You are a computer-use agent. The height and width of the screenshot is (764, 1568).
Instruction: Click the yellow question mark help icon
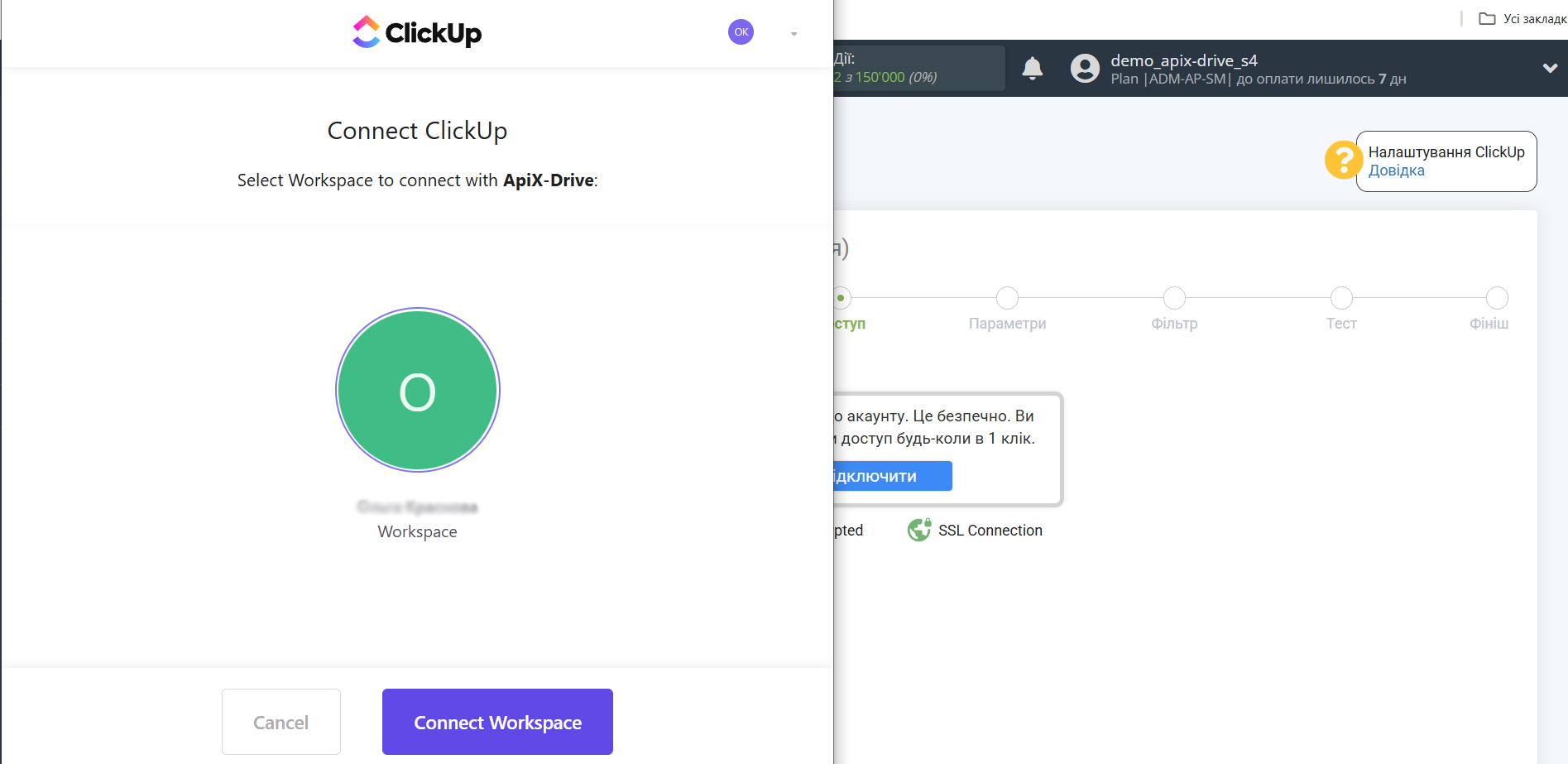pos(1343,160)
